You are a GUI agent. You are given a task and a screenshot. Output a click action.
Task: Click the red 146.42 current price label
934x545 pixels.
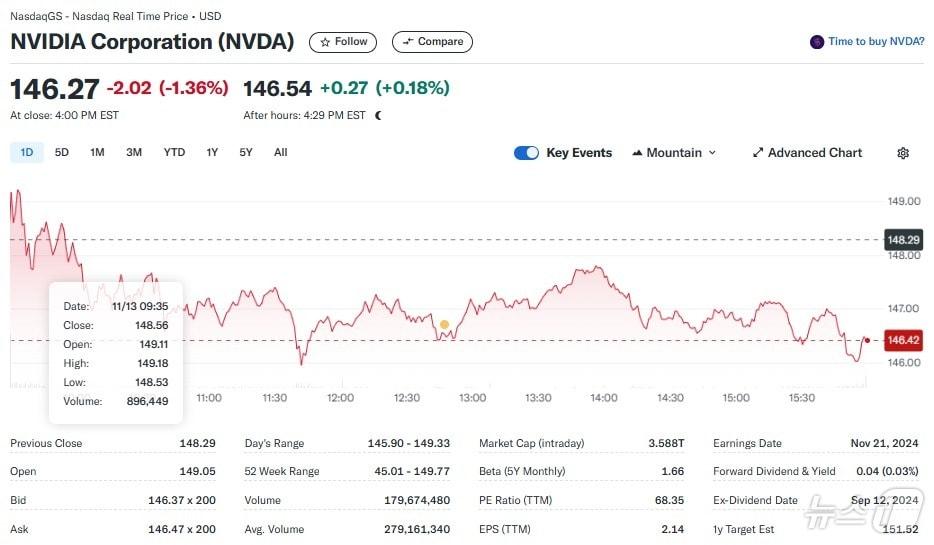[903, 341]
